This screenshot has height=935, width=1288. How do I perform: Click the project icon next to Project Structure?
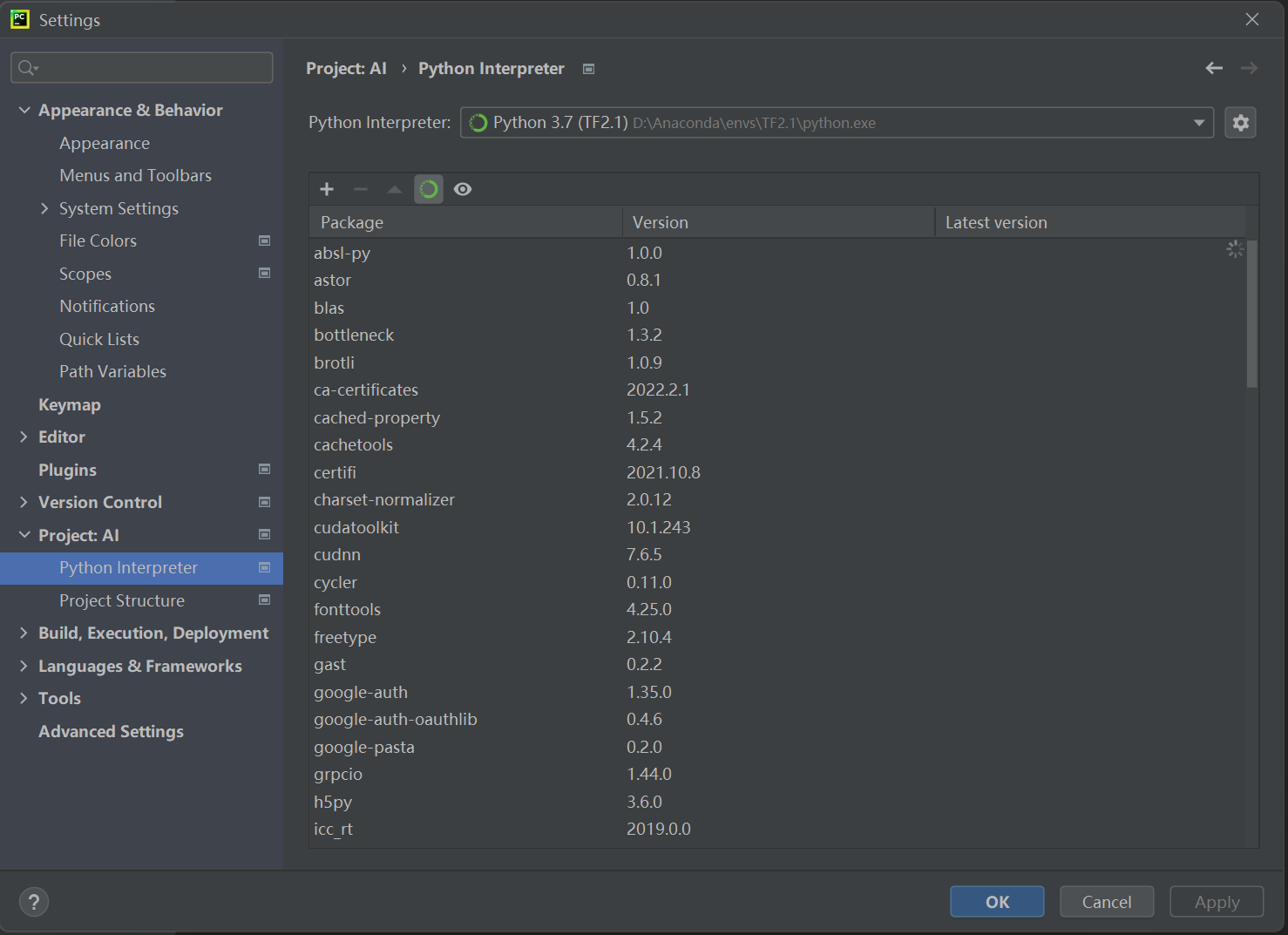tap(264, 600)
